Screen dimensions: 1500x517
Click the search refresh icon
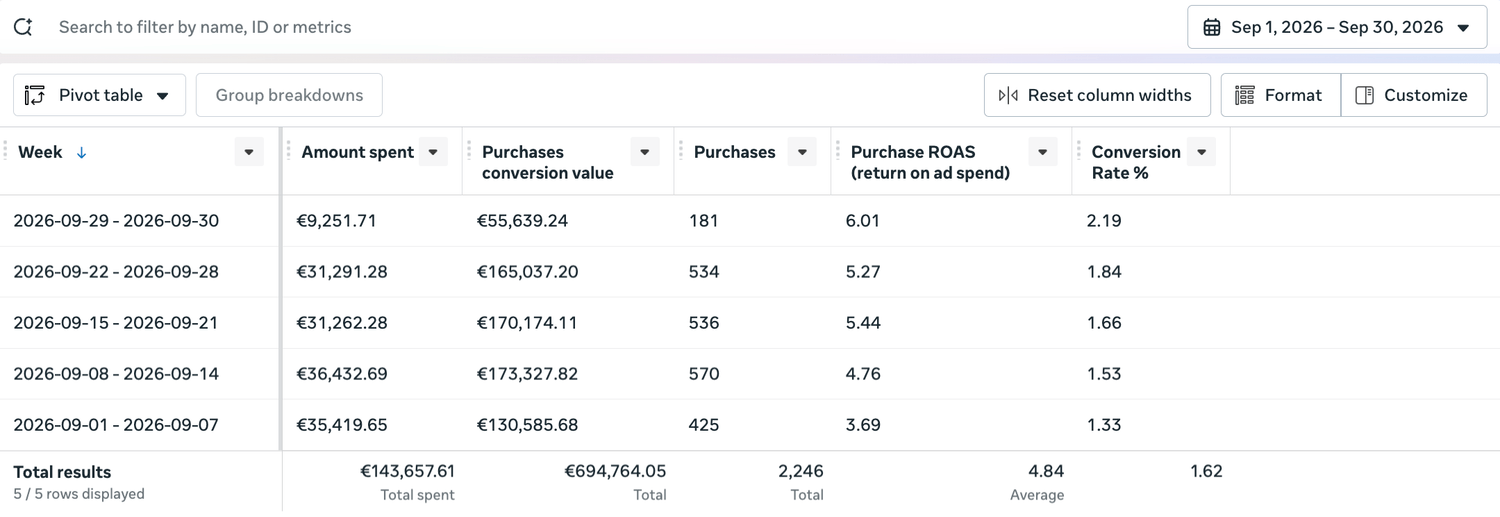point(23,27)
